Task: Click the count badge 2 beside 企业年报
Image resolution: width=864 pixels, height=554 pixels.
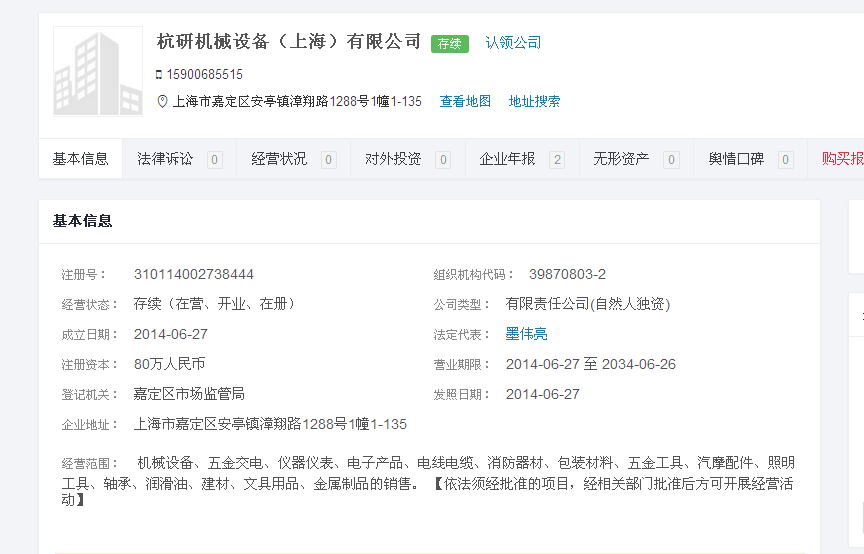Action: pos(557,160)
